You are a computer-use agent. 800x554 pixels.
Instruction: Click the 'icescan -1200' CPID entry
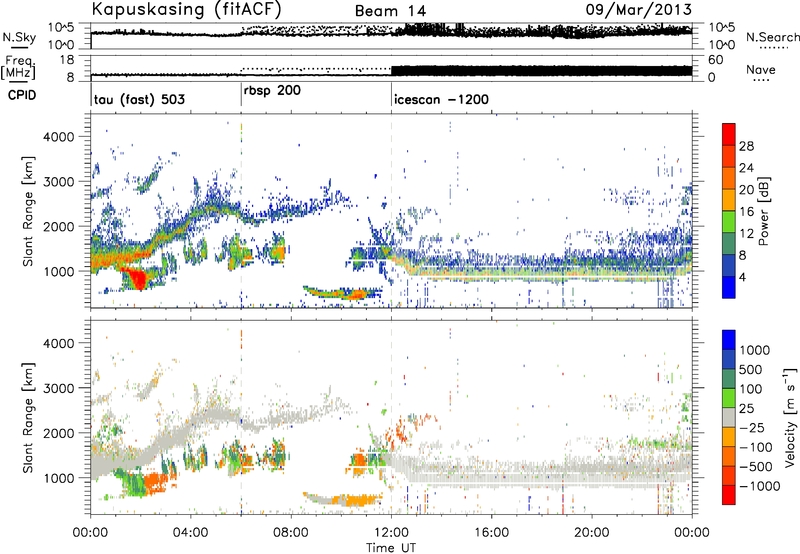tap(441, 99)
